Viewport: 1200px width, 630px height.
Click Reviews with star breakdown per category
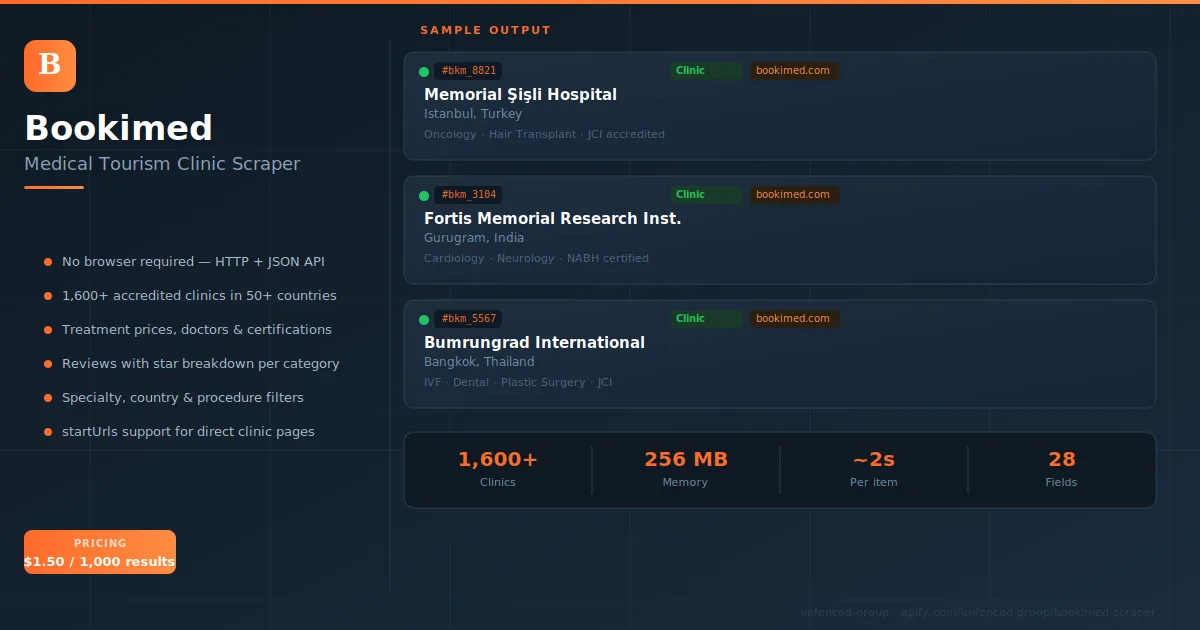click(x=201, y=364)
